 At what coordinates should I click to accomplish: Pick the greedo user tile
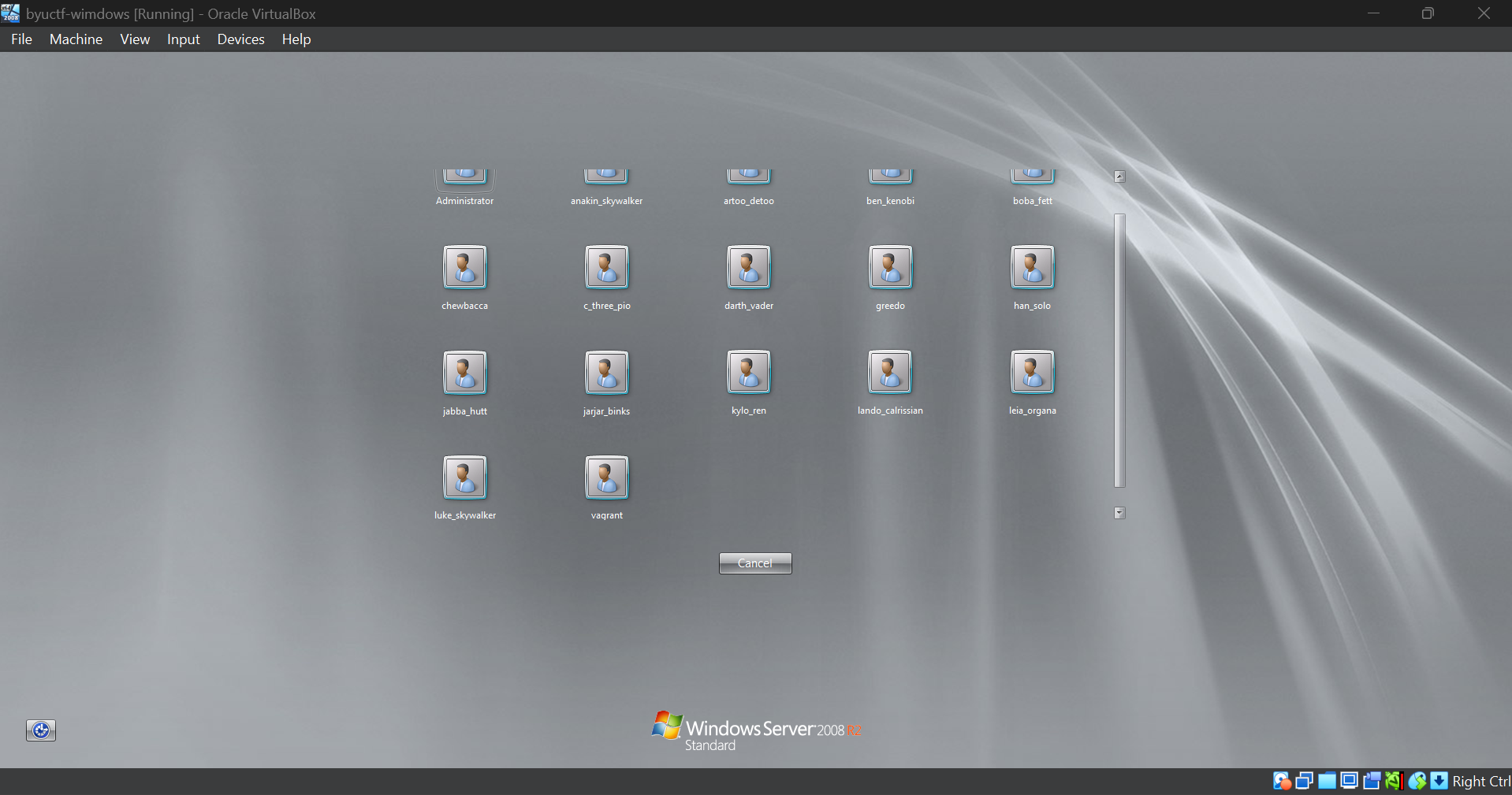pos(891,277)
